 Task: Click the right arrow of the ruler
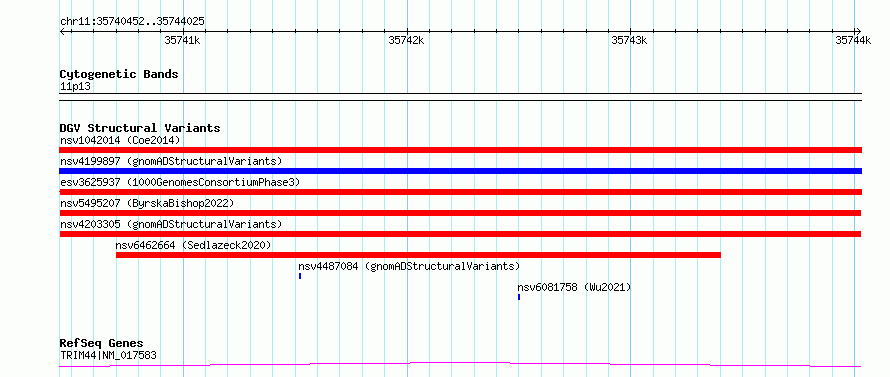point(858,31)
